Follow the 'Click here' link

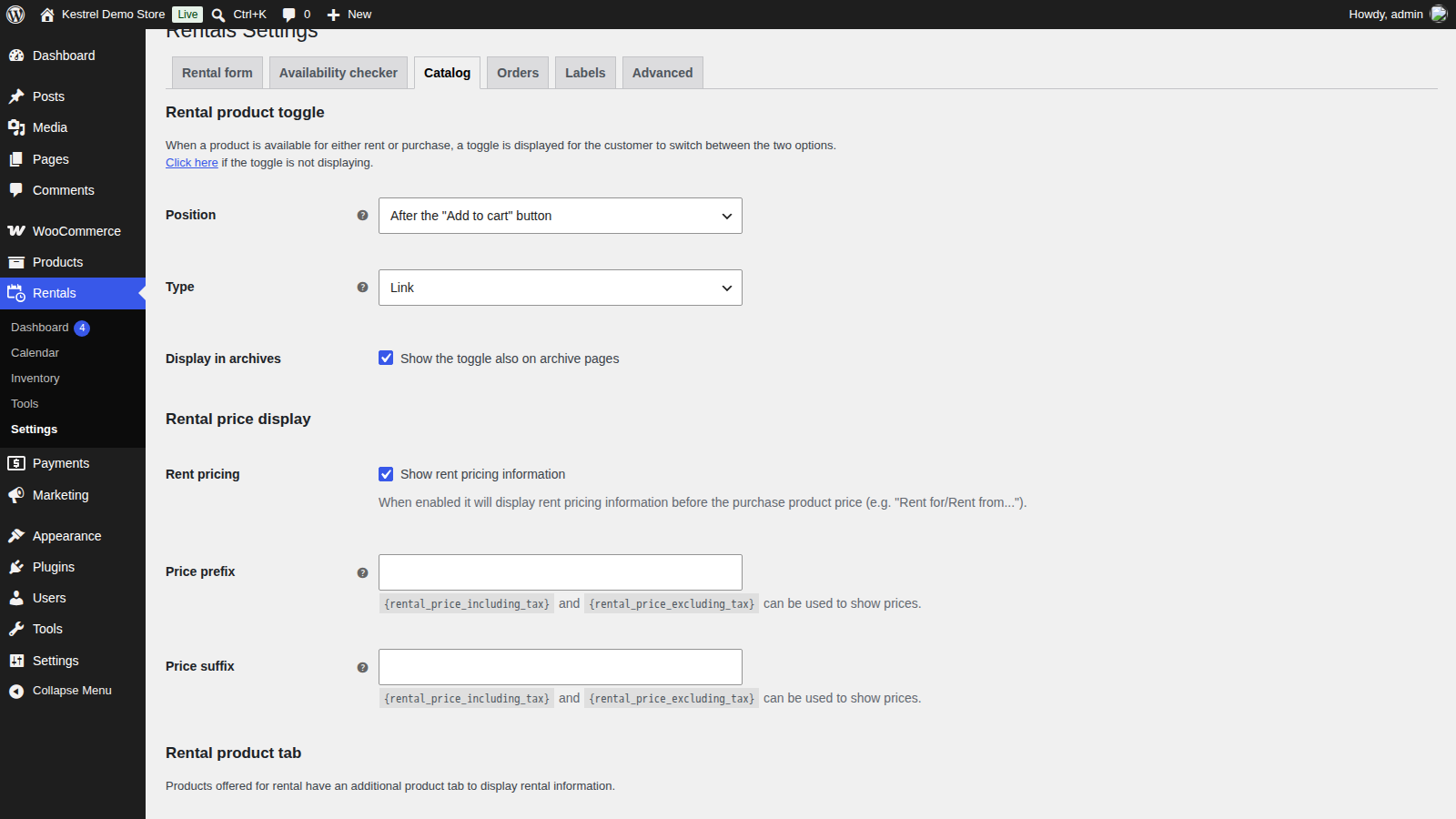(x=192, y=163)
